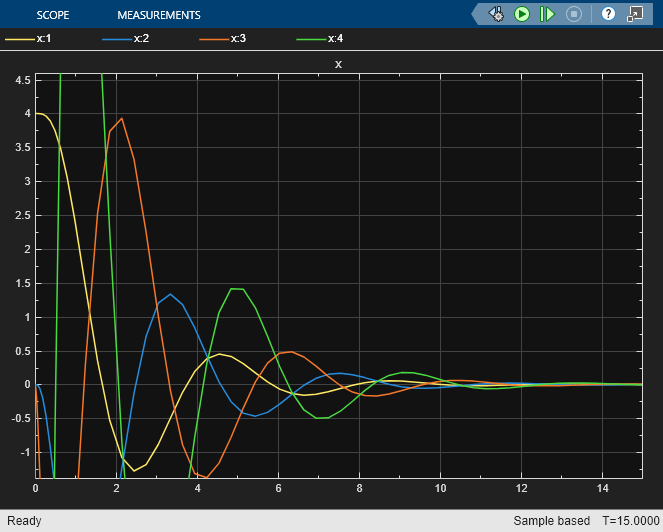
Task: Click the 4.5 label on the y-axis
Action: click(21, 79)
